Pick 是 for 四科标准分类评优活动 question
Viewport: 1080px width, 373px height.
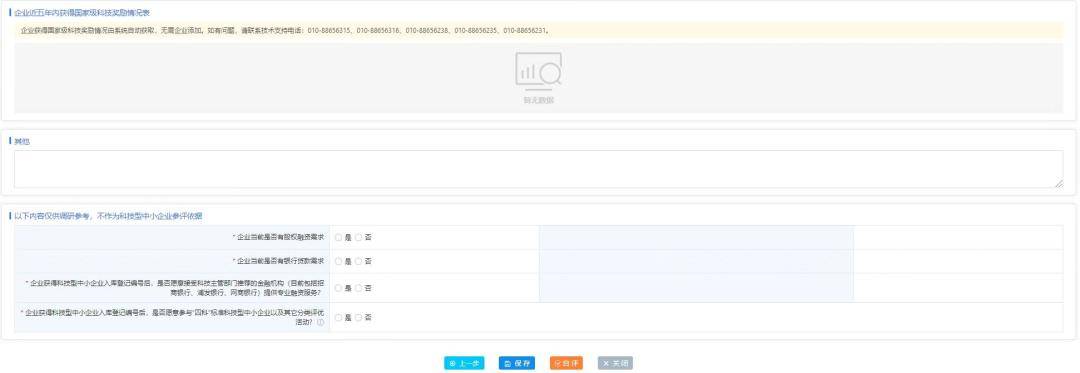[338, 318]
